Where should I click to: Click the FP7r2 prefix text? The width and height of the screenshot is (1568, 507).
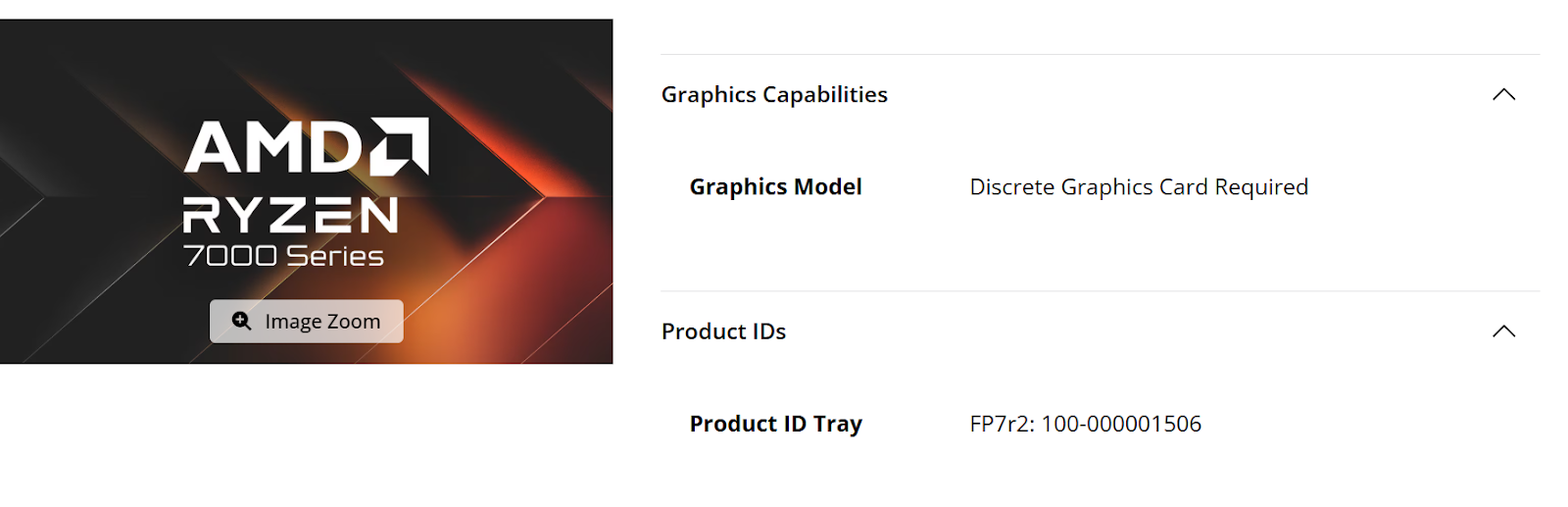[x=1001, y=424]
